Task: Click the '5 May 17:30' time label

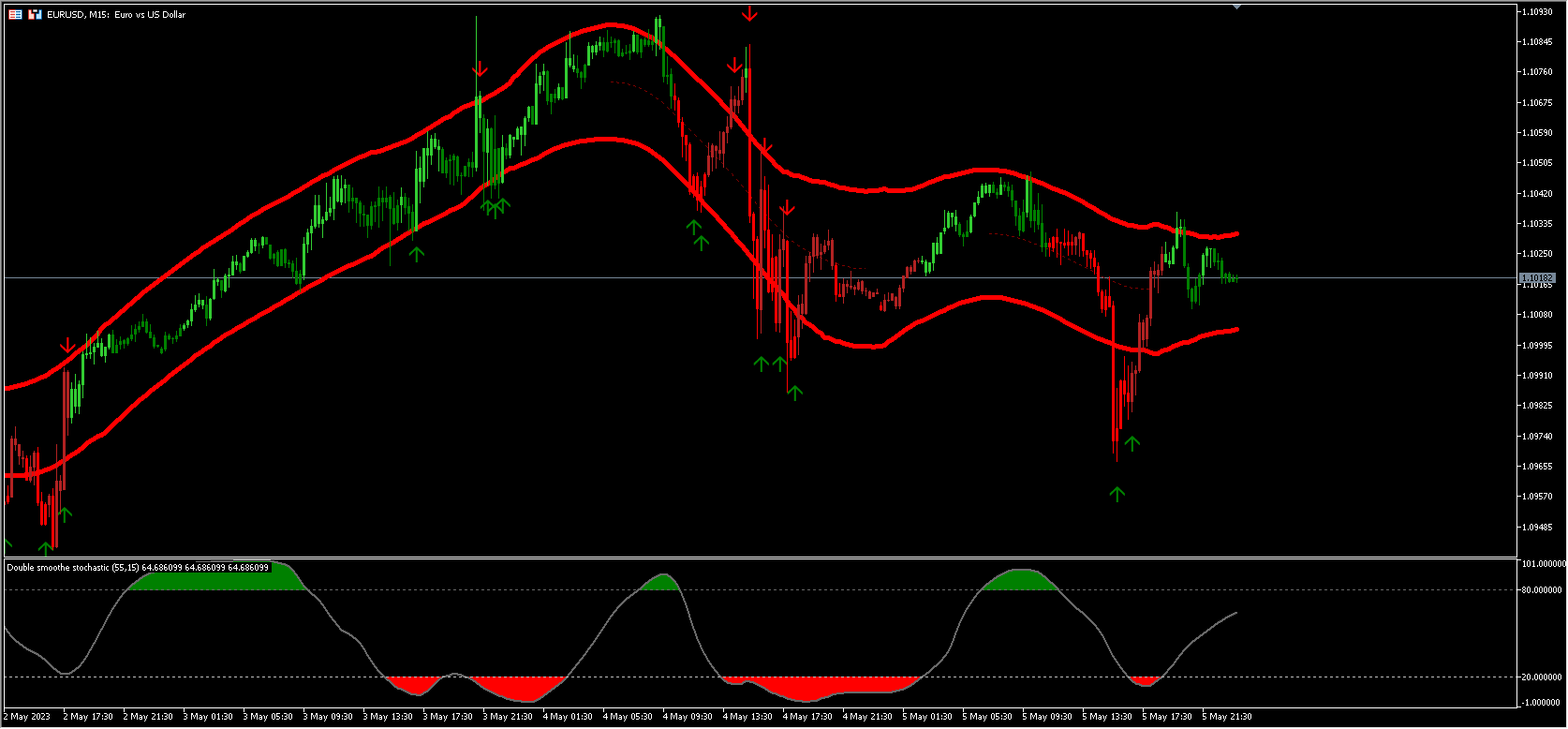Action: (1167, 717)
